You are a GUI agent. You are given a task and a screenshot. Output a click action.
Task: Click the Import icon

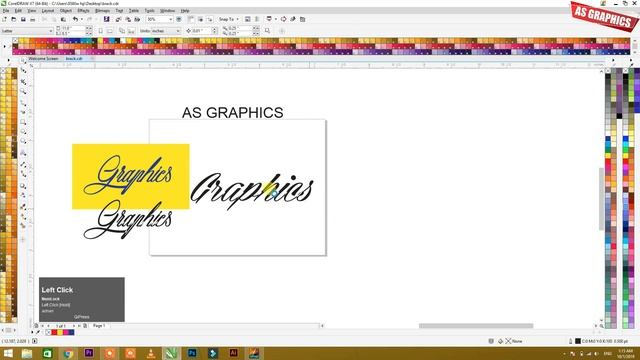[118, 19]
